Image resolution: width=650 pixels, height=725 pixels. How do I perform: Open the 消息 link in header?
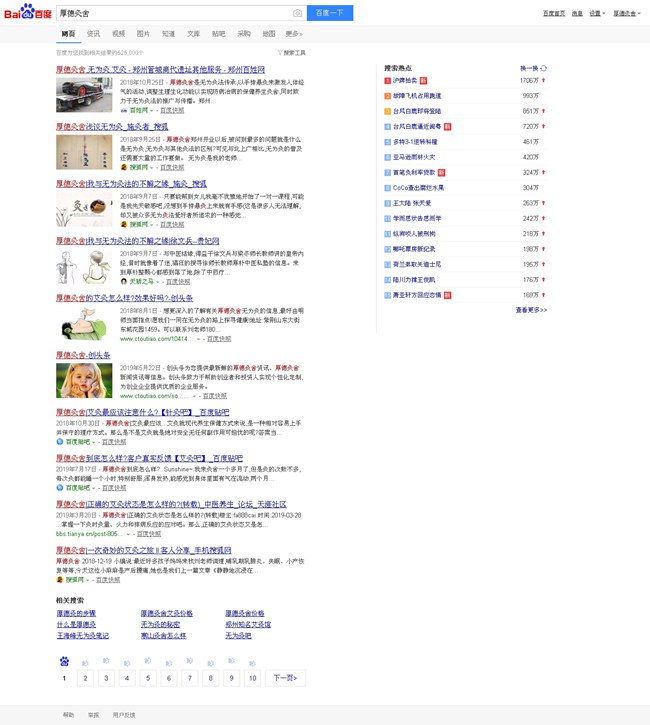point(577,13)
